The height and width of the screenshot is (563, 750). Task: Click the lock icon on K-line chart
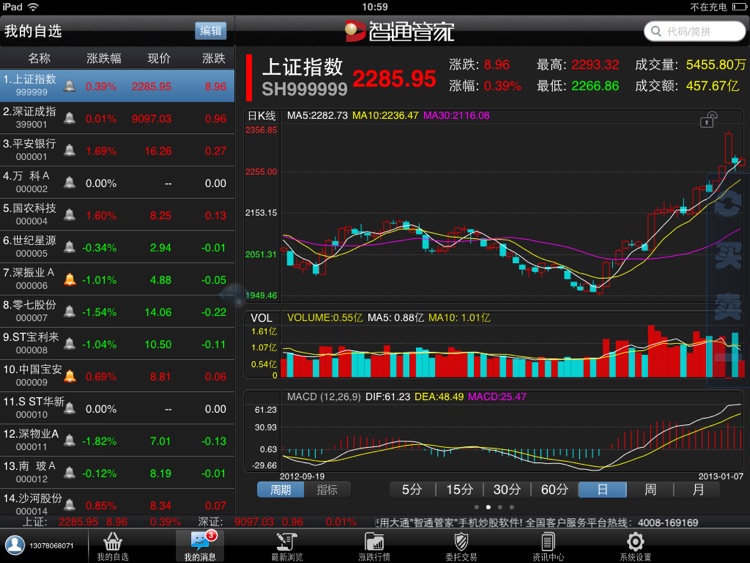[708, 121]
